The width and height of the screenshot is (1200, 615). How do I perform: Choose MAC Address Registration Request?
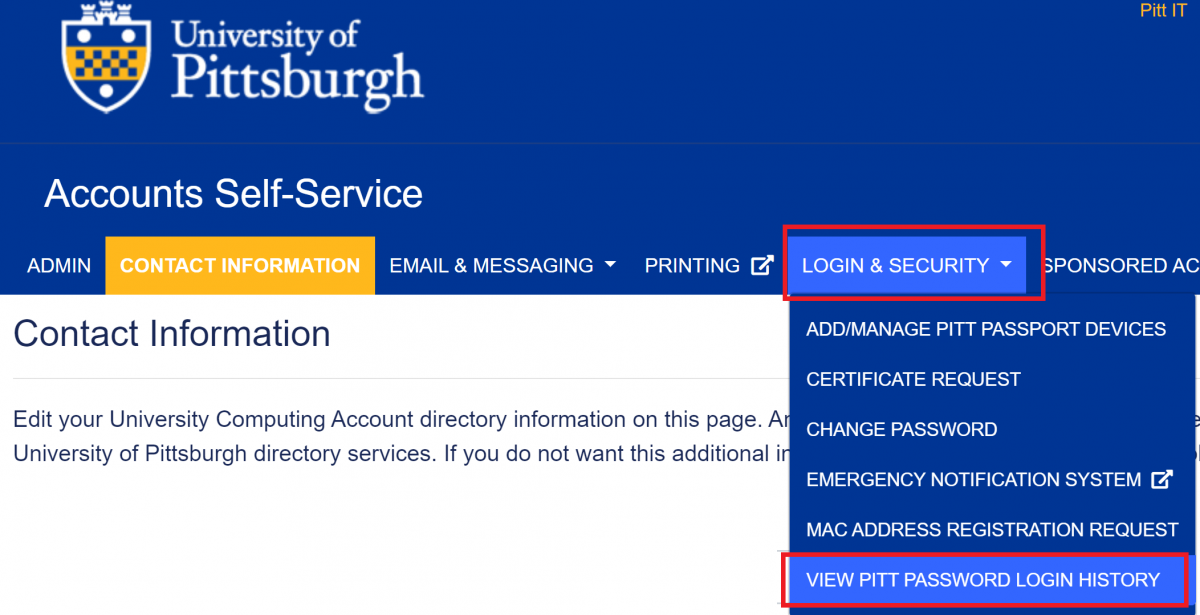992,530
